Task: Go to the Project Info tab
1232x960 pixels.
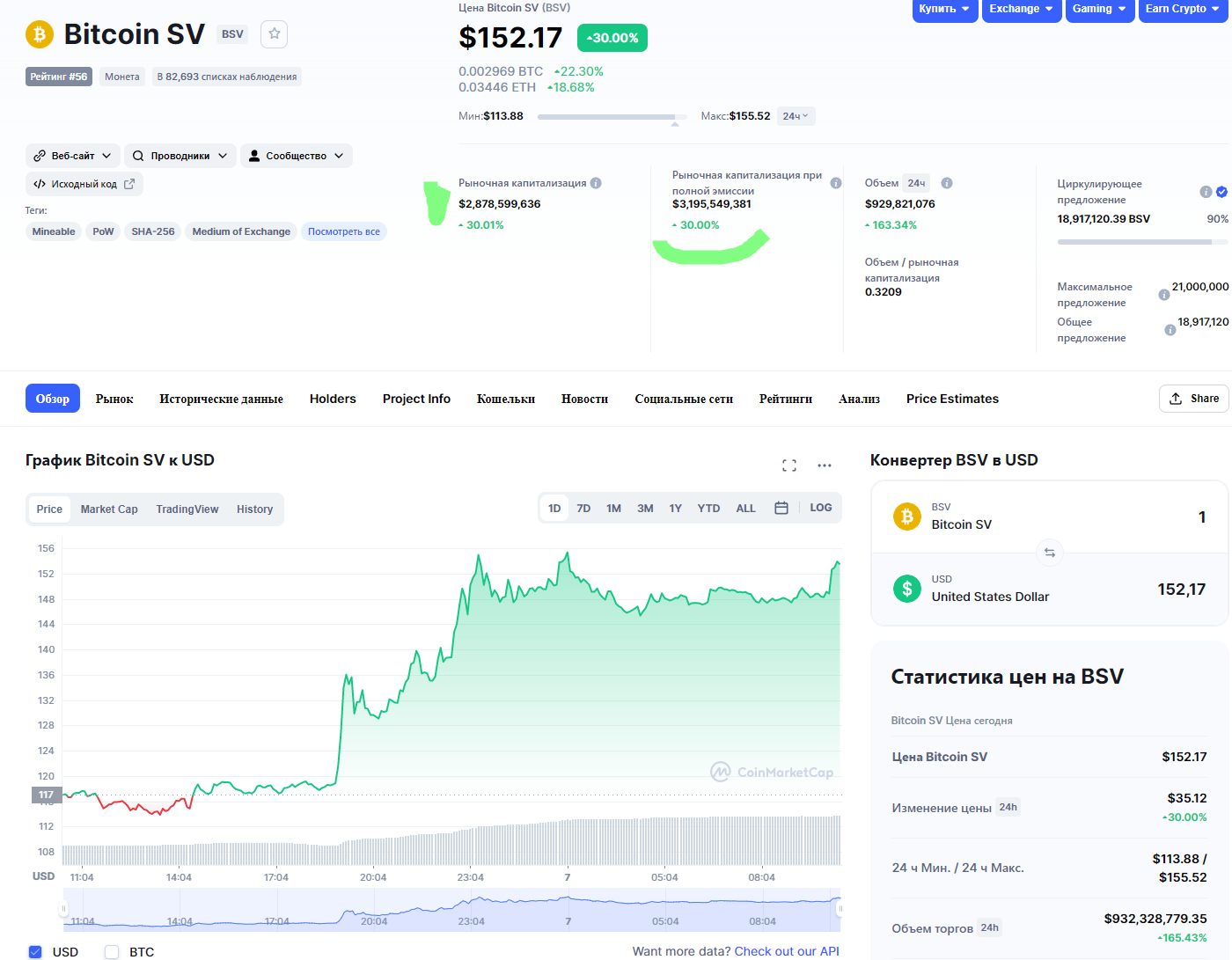Action: pos(416,399)
